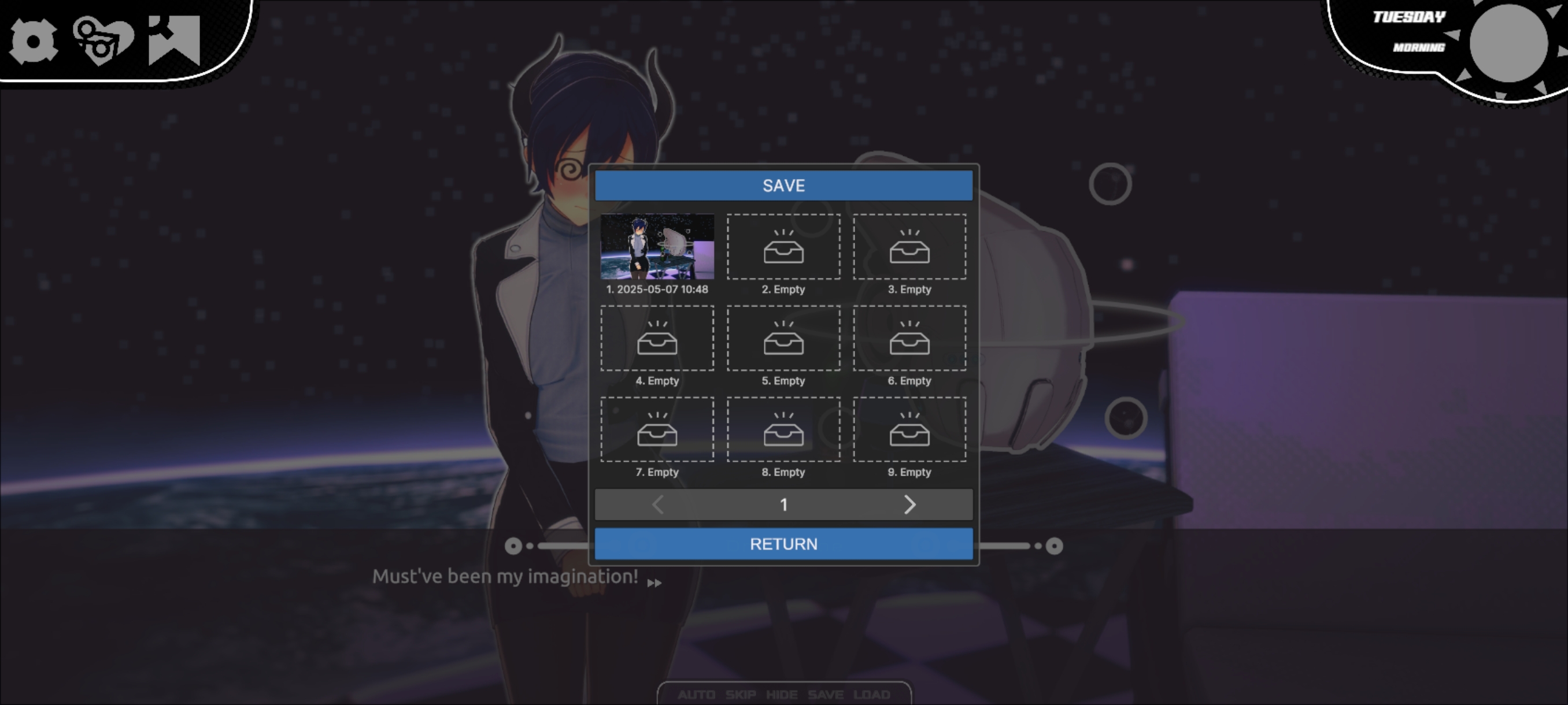Click the sun time-of-day icon
This screenshot has height=705, width=1568.
tap(1508, 44)
